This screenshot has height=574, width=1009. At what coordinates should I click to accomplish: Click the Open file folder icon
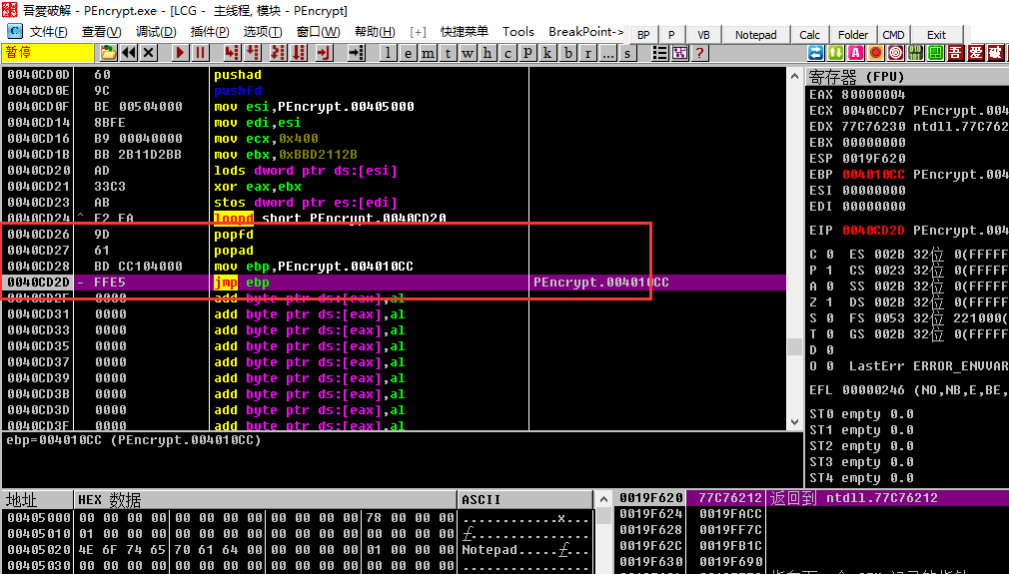point(108,53)
